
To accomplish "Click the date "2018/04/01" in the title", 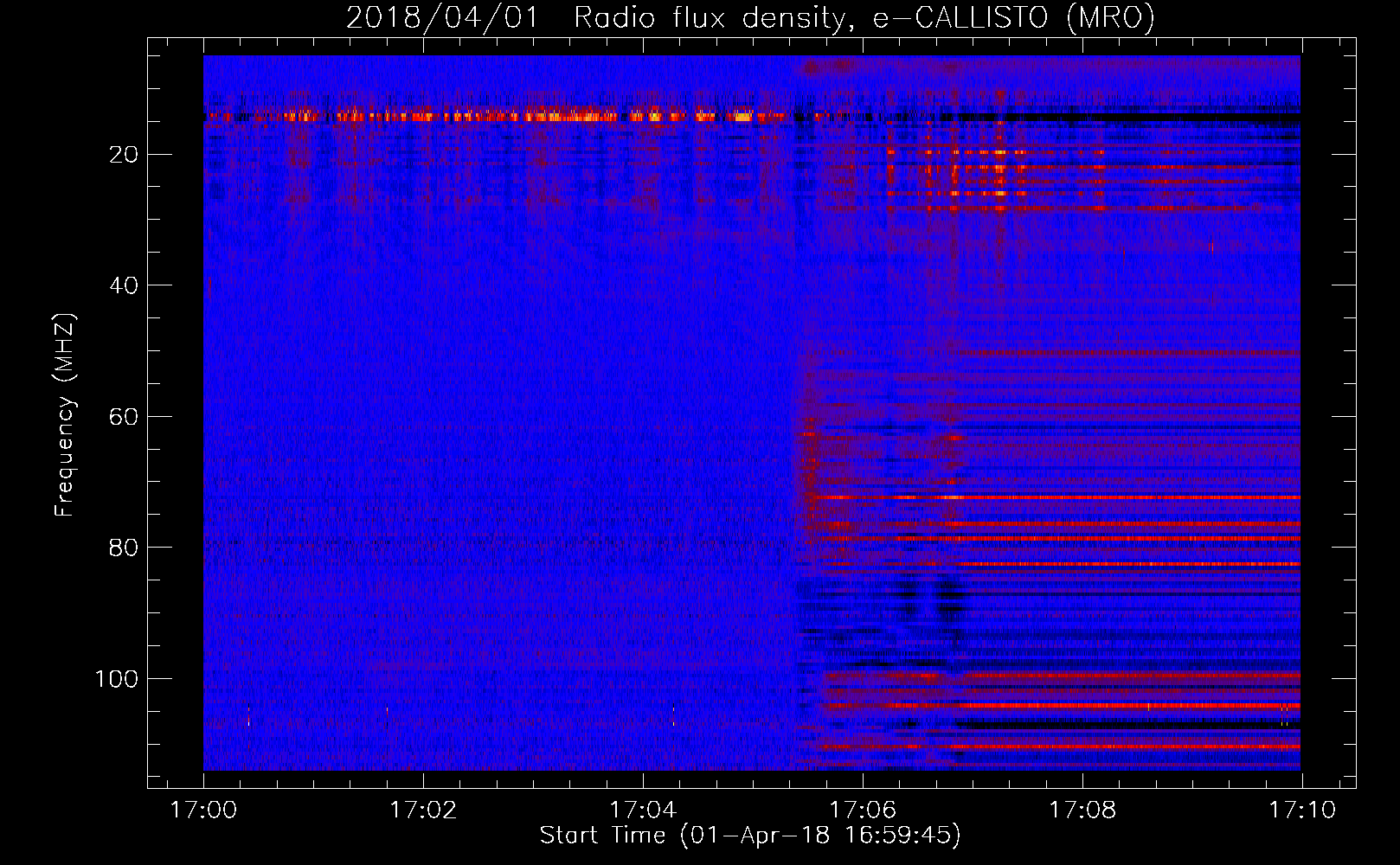I will [x=442, y=17].
